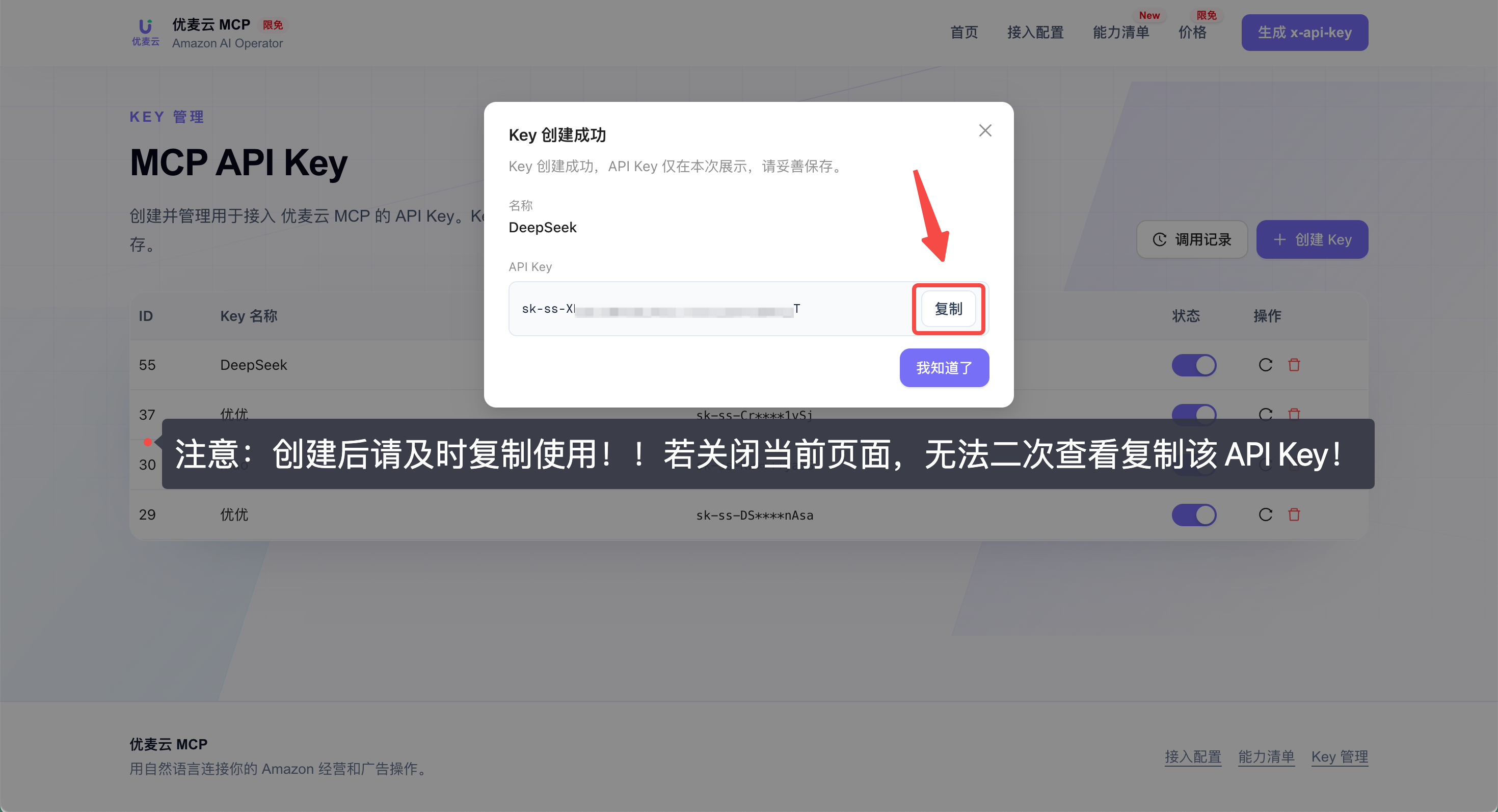Click the 状态 column header

point(1185,316)
